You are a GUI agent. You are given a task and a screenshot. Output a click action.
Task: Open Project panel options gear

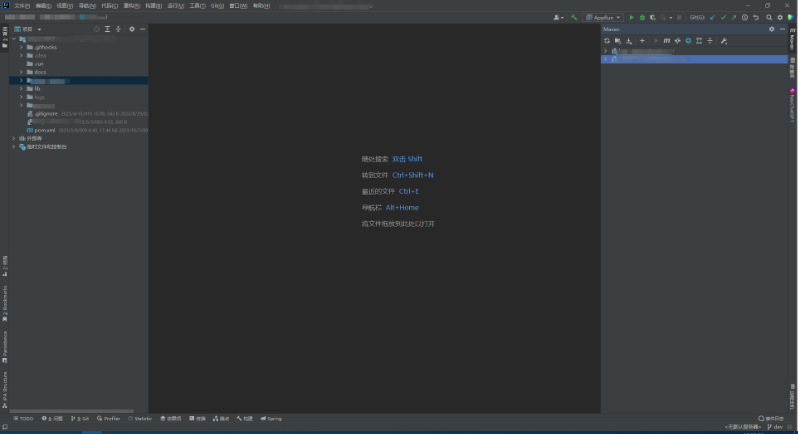tap(132, 29)
